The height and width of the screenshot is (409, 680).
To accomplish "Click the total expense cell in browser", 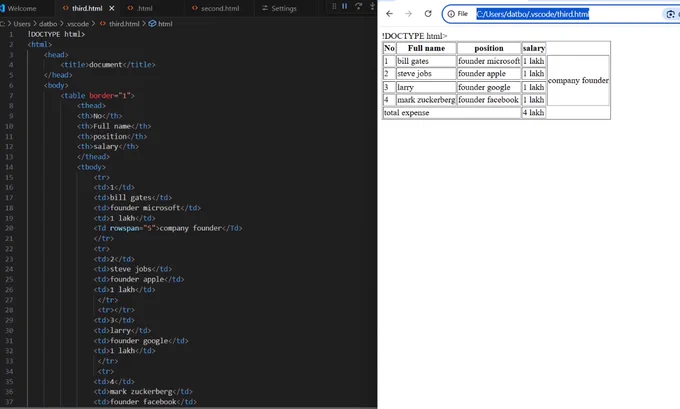I will 452,113.
